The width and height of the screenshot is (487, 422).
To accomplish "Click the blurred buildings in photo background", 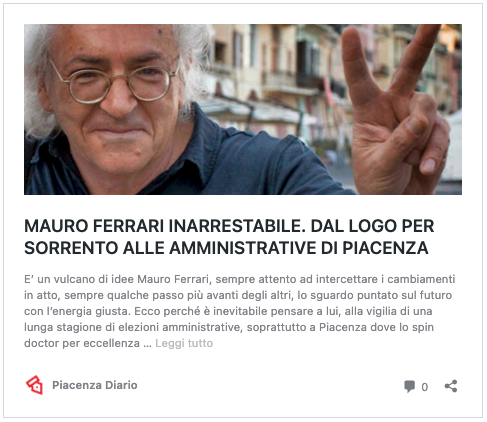I will tap(280, 77).
